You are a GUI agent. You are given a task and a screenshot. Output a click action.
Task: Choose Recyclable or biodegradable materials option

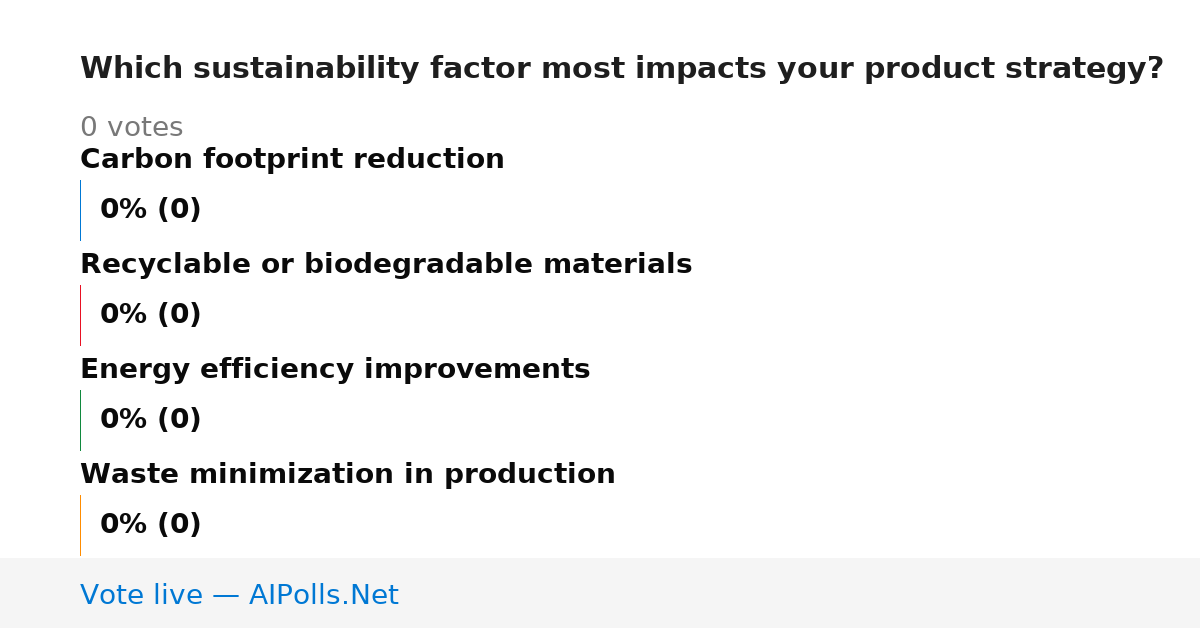(x=386, y=265)
